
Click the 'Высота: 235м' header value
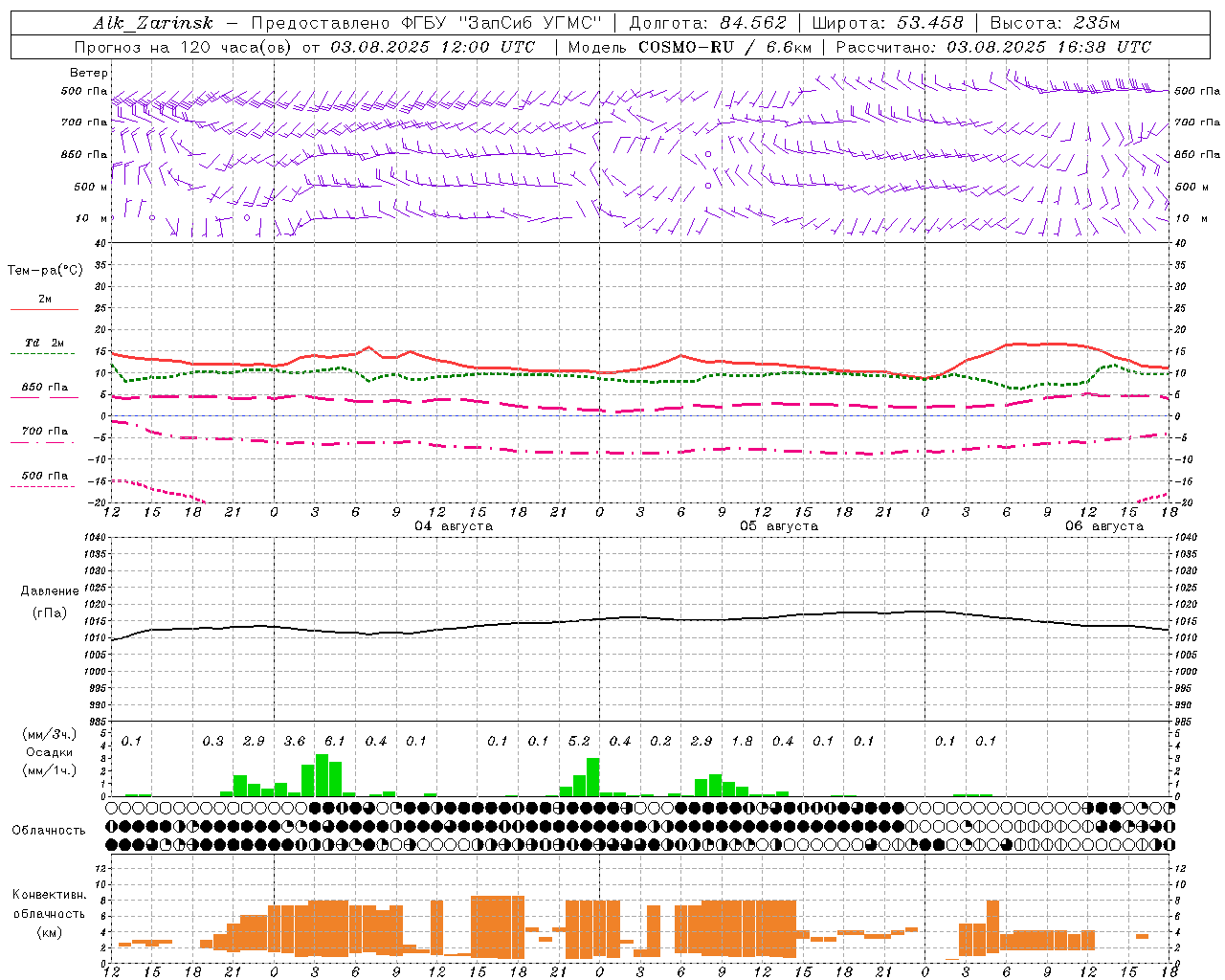point(1055,23)
